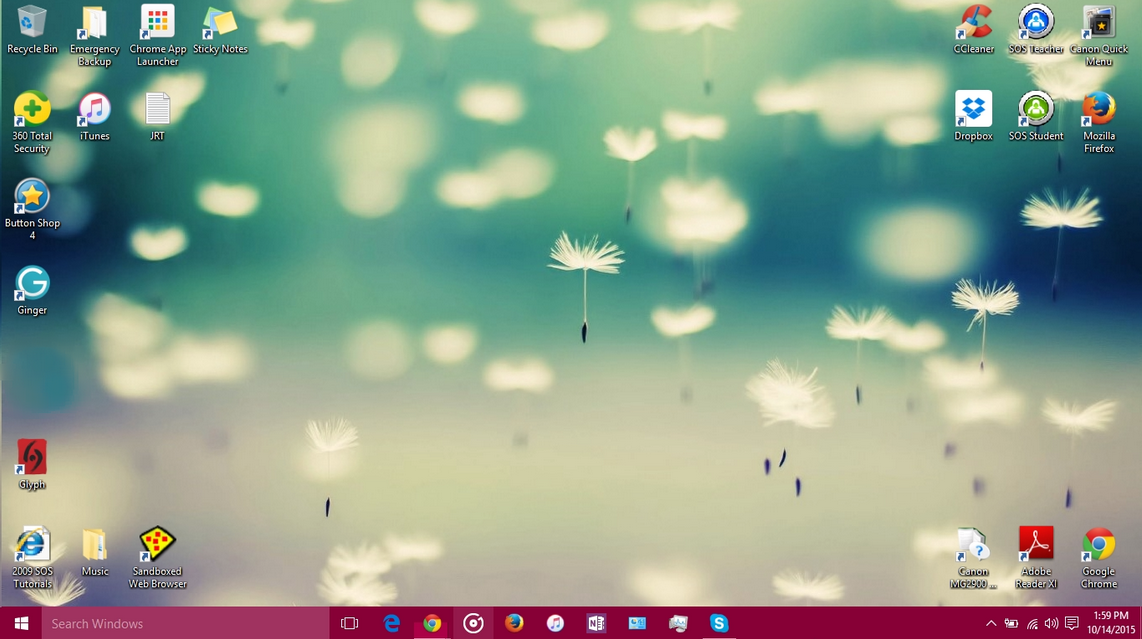Select the SOS Student shortcut
Viewport: 1142px width, 639px height.
coord(1036,117)
